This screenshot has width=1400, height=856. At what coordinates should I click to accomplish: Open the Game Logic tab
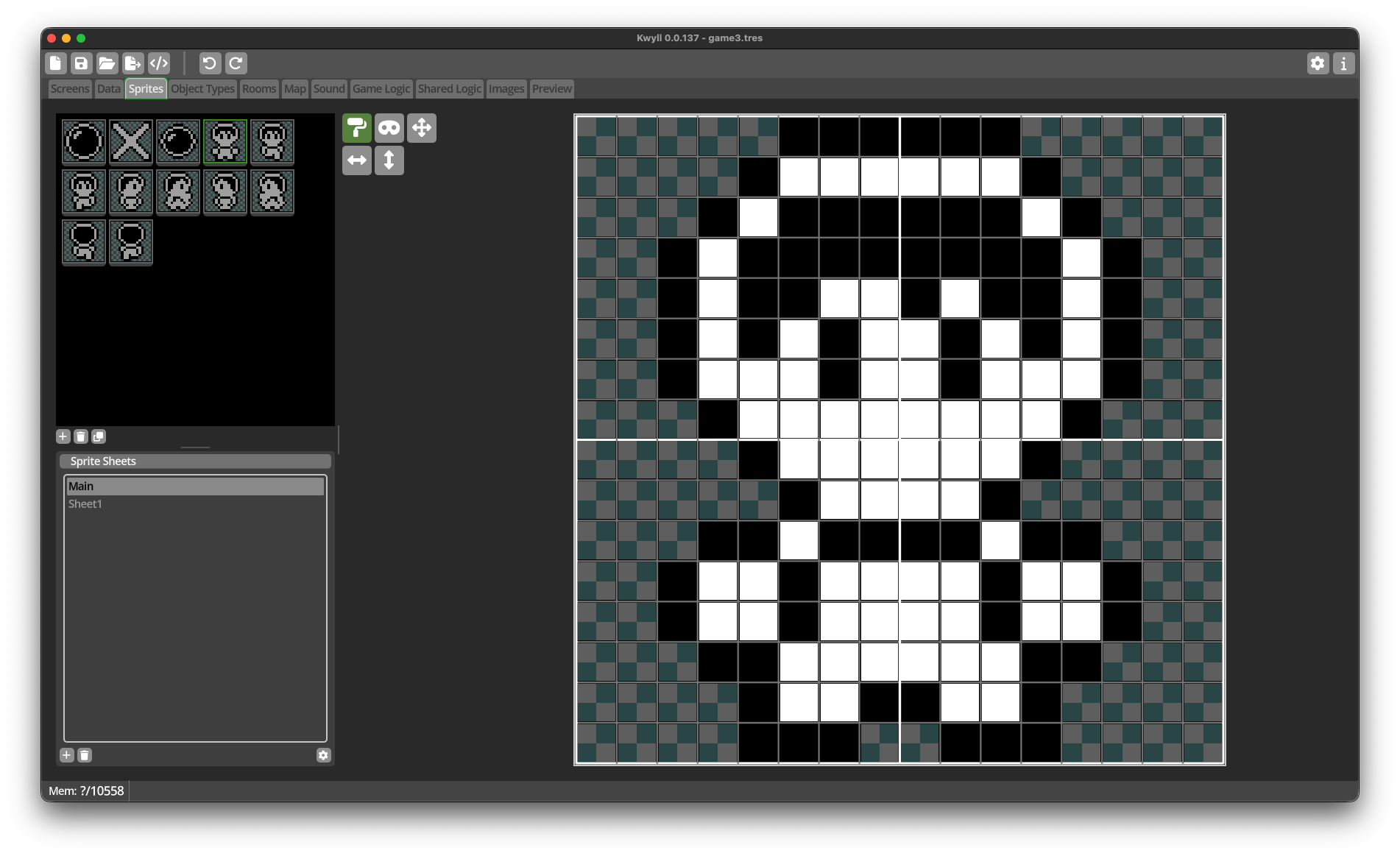(381, 89)
